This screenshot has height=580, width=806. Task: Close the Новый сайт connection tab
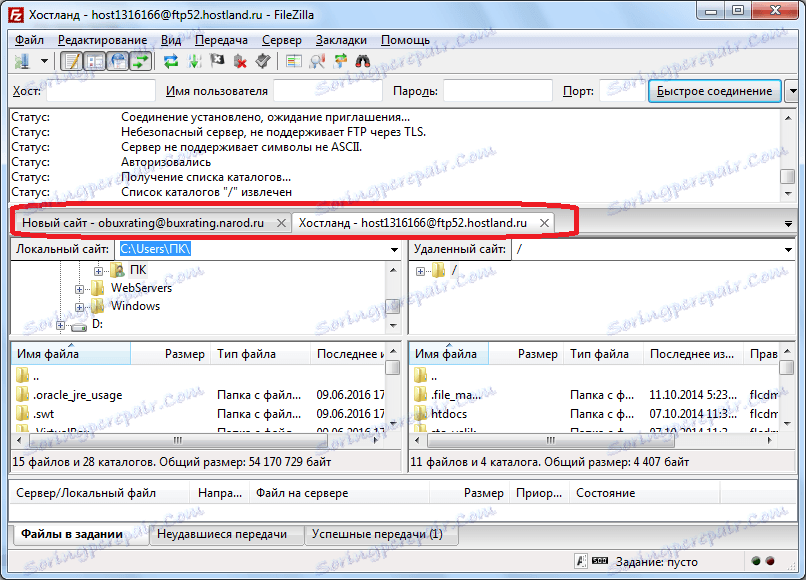[281, 223]
